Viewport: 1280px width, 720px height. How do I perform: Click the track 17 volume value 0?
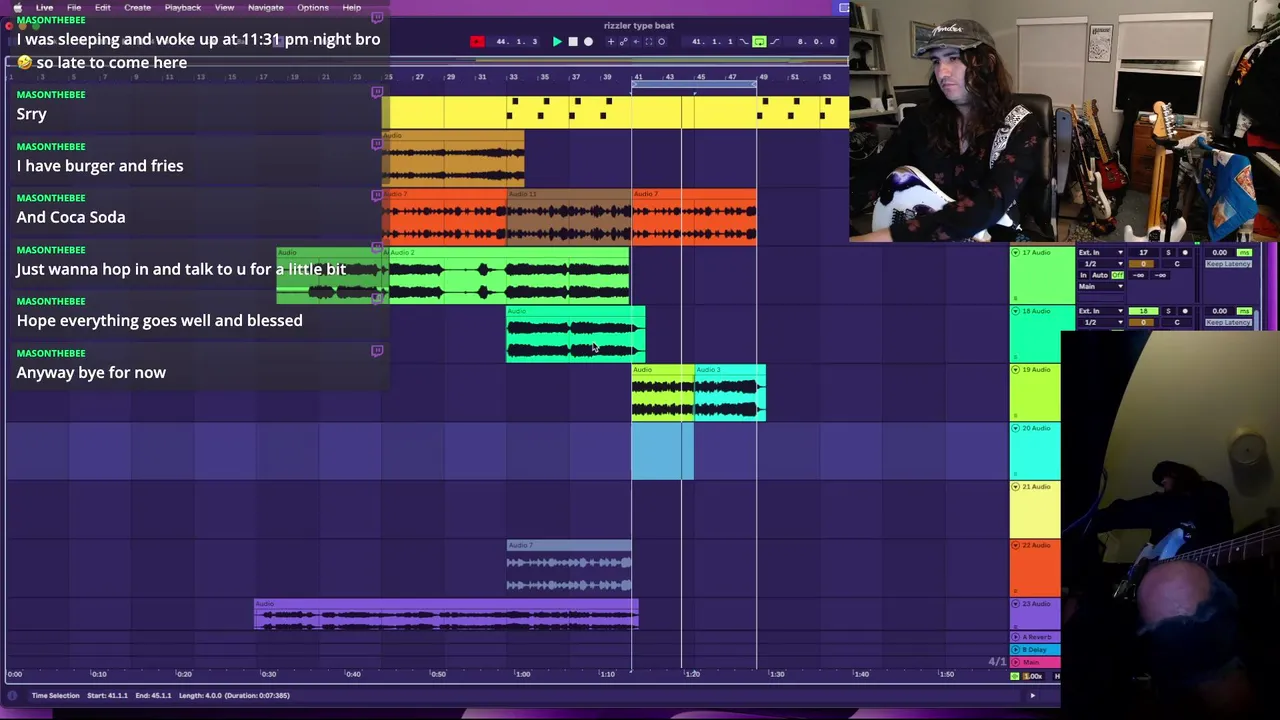1142,264
